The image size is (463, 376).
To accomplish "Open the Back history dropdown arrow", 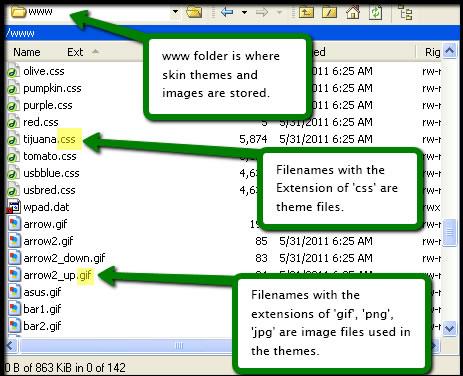I will (244, 13).
